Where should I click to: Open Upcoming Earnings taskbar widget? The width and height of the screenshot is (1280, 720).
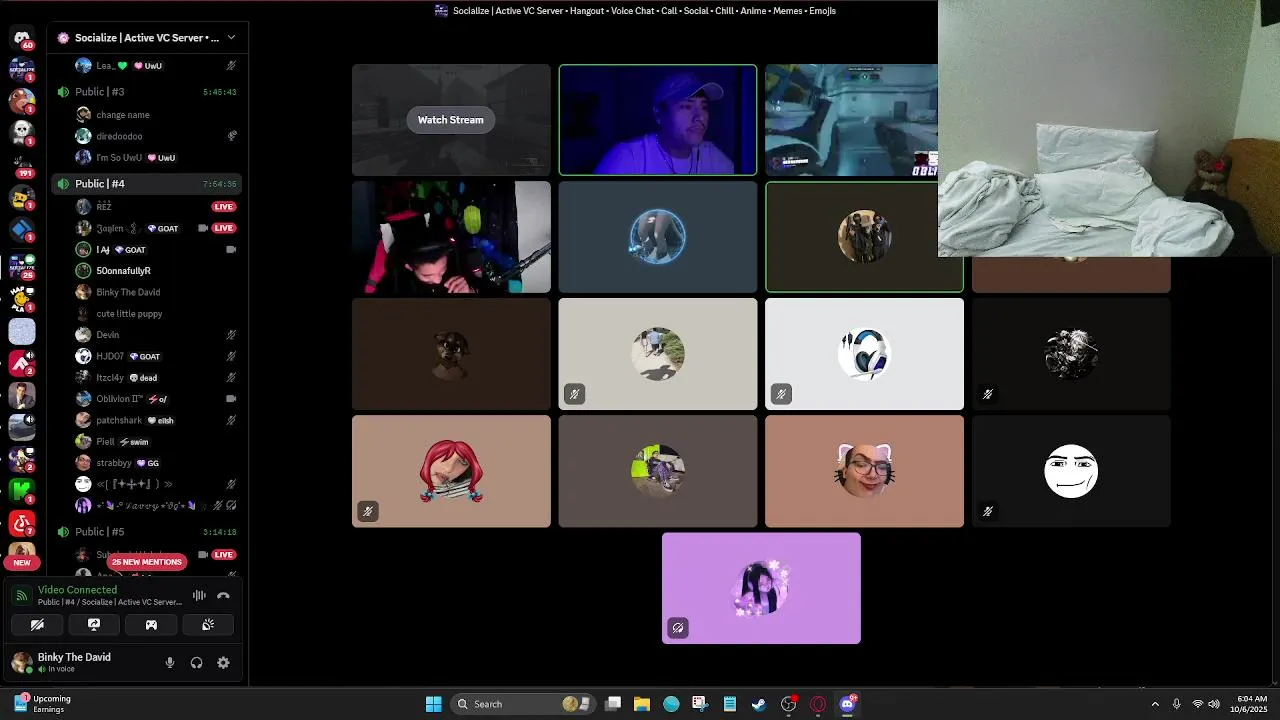42,704
